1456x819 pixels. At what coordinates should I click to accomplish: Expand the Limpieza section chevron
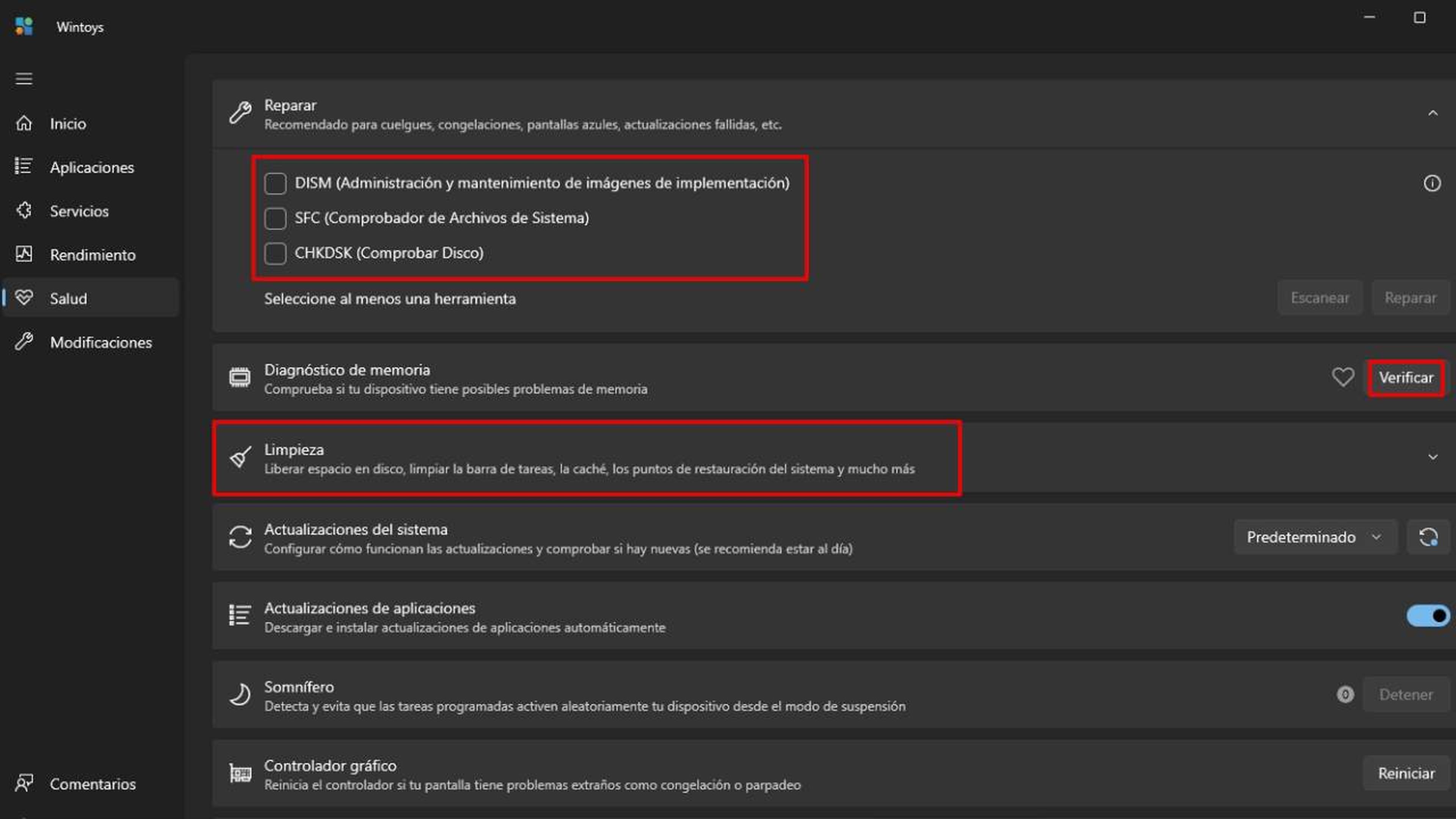click(1433, 457)
